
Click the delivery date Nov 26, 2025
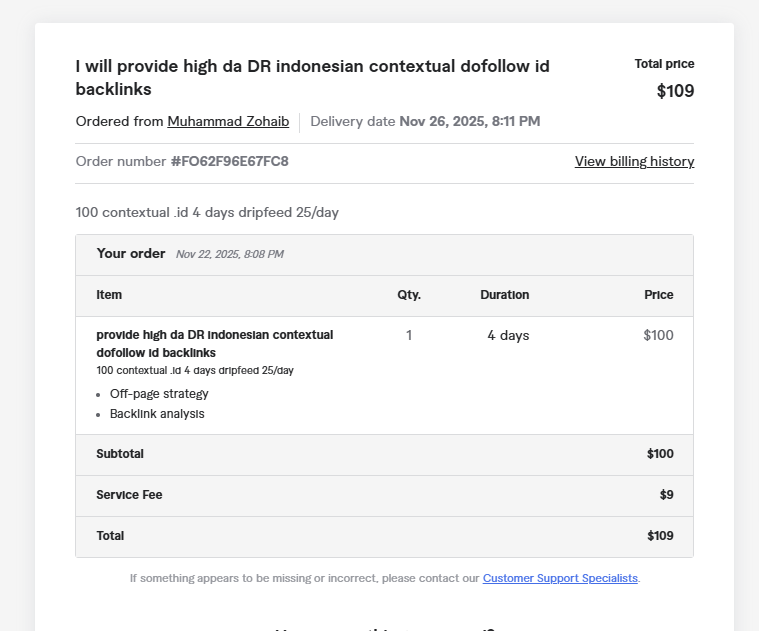click(x=469, y=122)
